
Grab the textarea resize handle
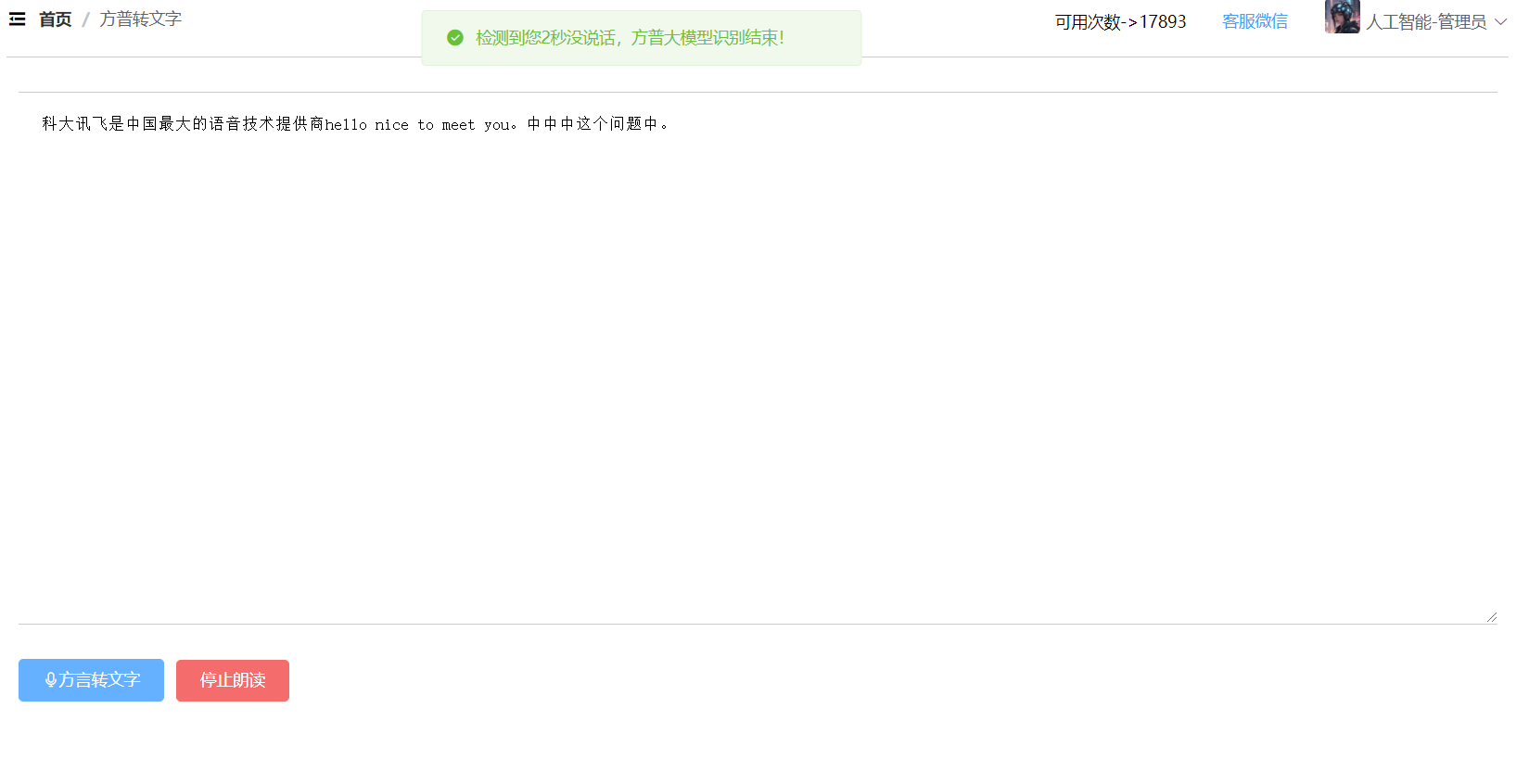pyautogui.click(x=1491, y=616)
